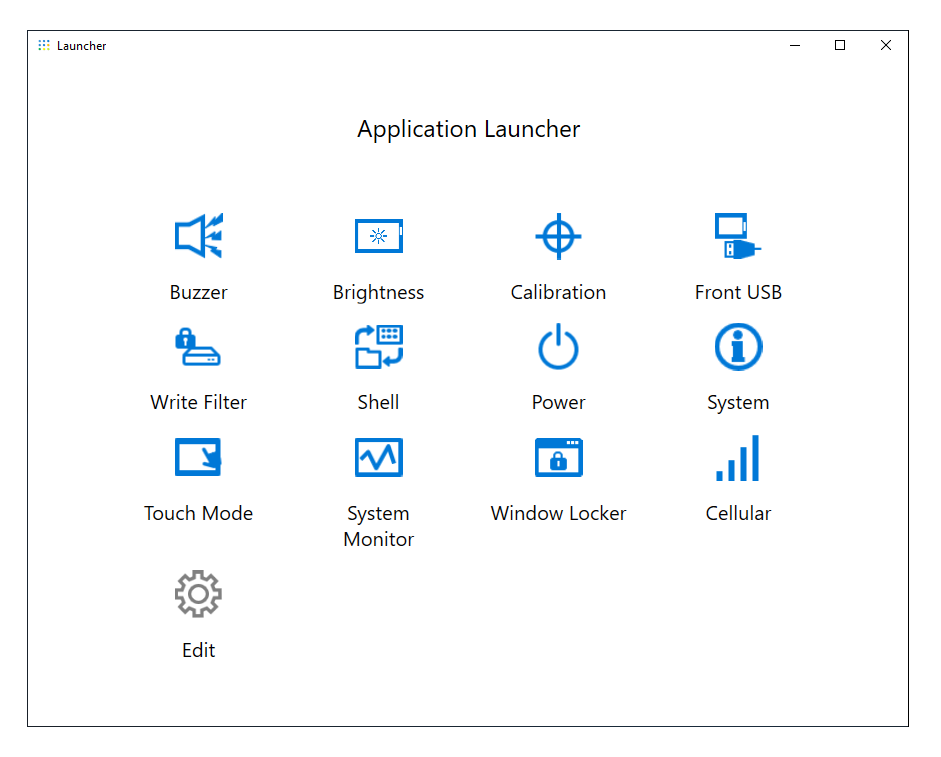Image resolution: width=941 pixels, height=757 pixels.
Task: Open the Calibration crosshair icon
Action: pyautogui.click(x=558, y=236)
